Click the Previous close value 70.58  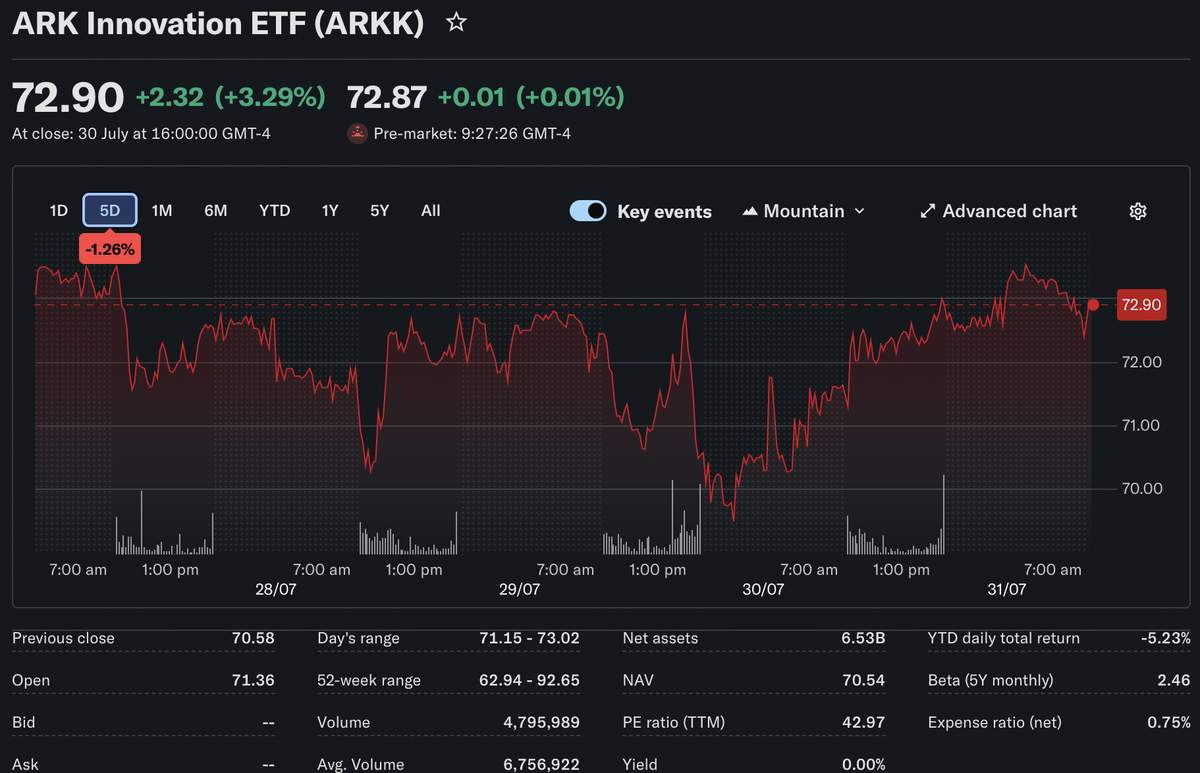pyautogui.click(x=253, y=638)
